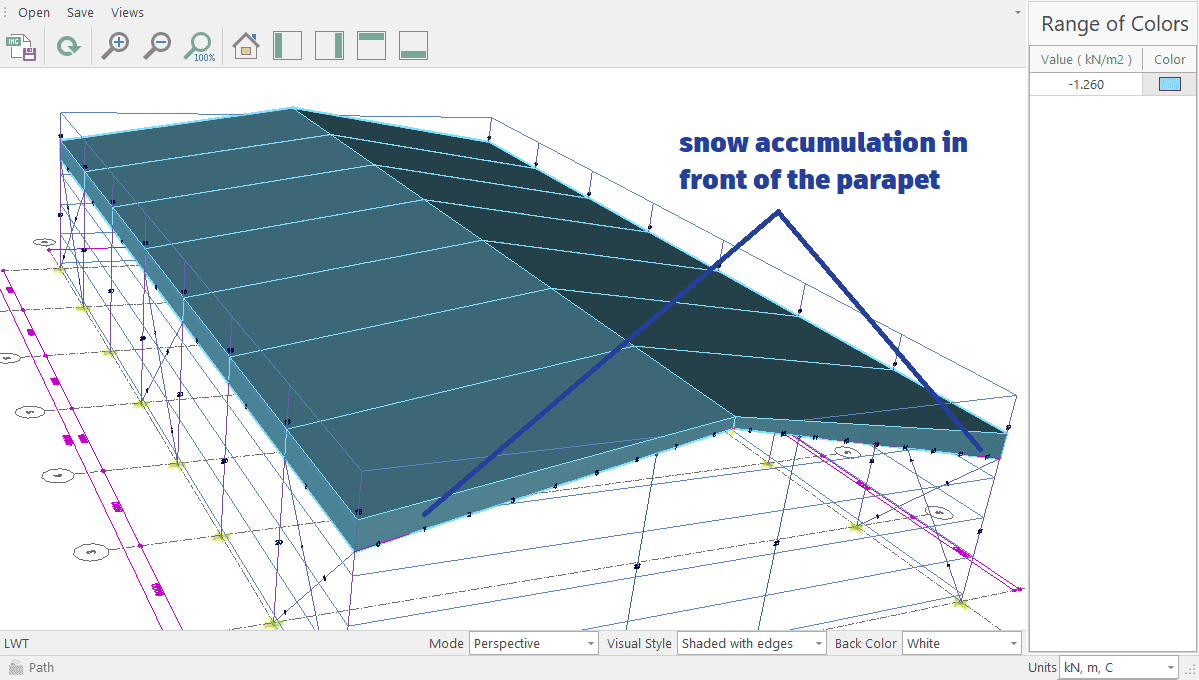1199x680 pixels.
Task: Open the Open menu
Action: (x=34, y=13)
